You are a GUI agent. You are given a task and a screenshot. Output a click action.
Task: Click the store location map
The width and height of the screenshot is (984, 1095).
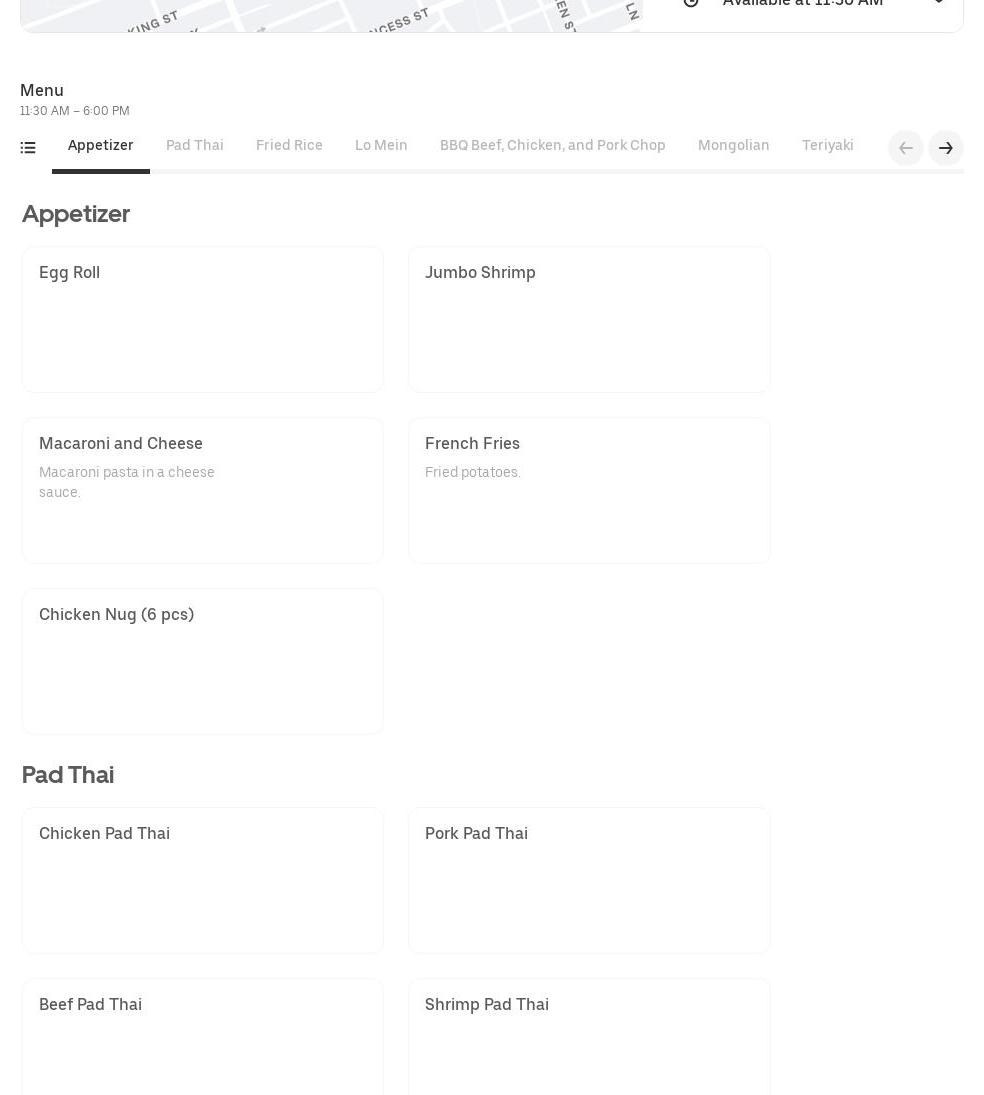pyautogui.click(x=331, y=15)
